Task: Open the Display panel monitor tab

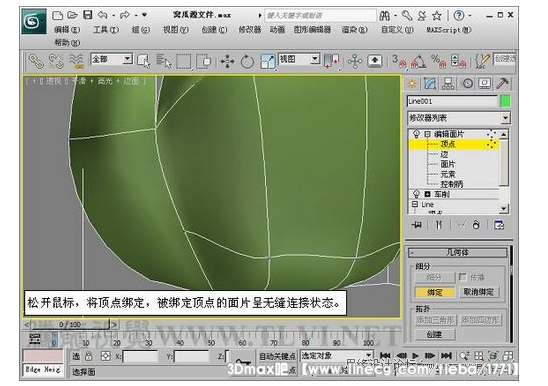Action: pos(485,84)
